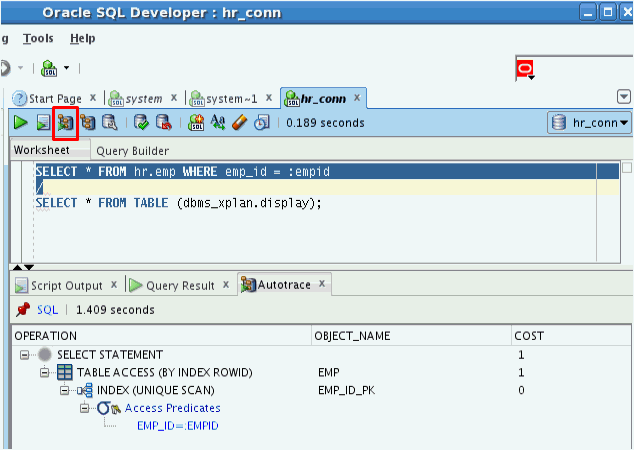Clear the worksheet with the eraser icon

coord(240,122)
